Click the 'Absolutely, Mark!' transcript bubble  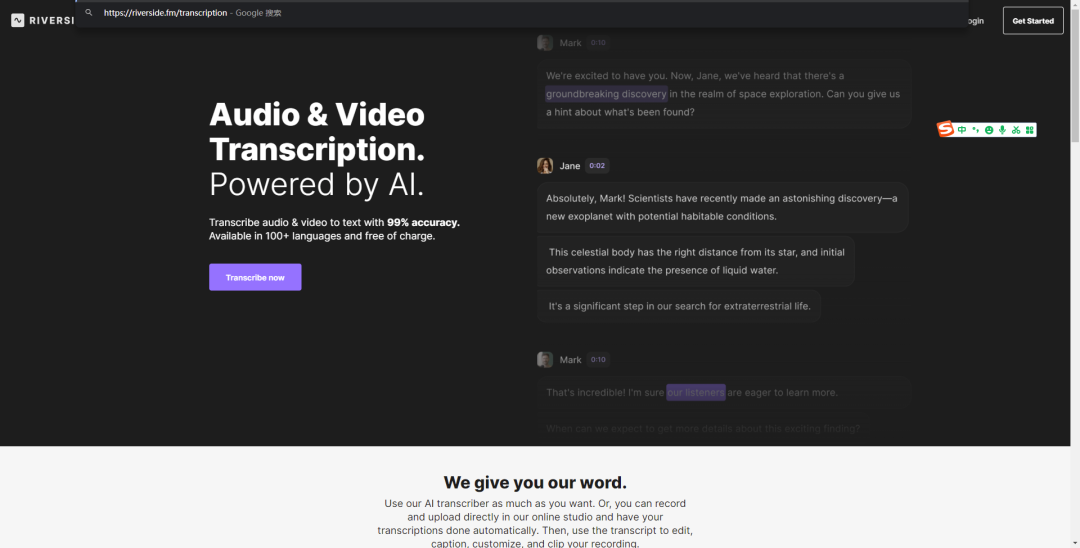coord(722,207)
